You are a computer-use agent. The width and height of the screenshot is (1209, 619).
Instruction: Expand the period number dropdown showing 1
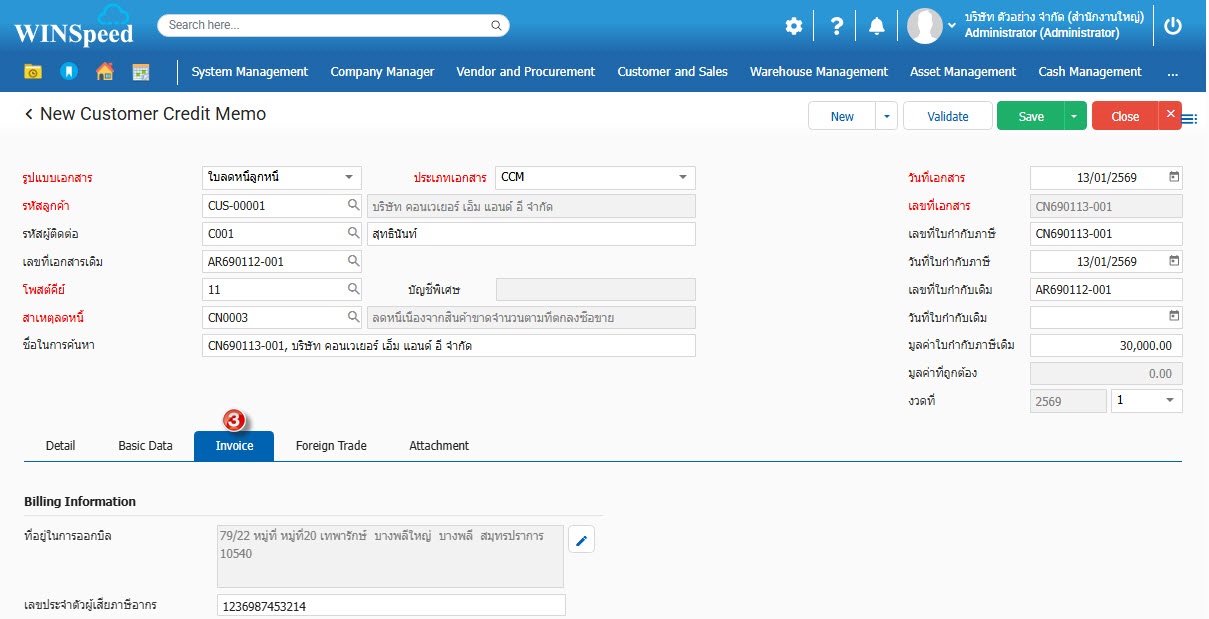(x=1169, y=400)
